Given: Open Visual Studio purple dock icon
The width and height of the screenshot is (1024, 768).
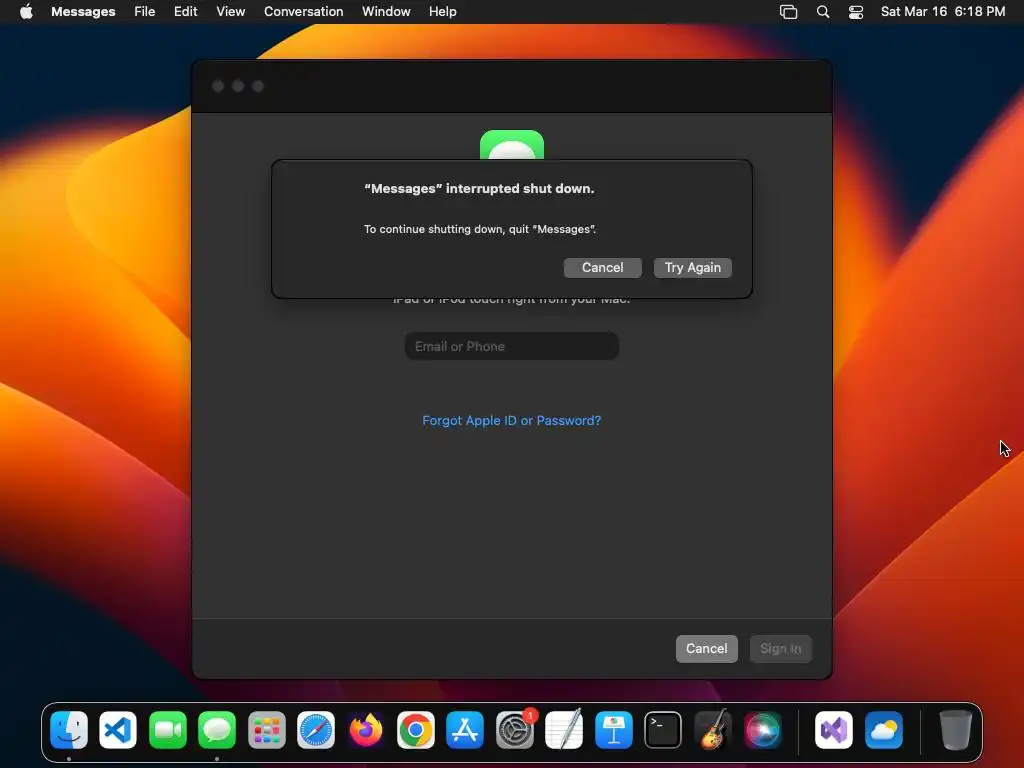Looking at the screenshot, I should click(x=834, y=729).
